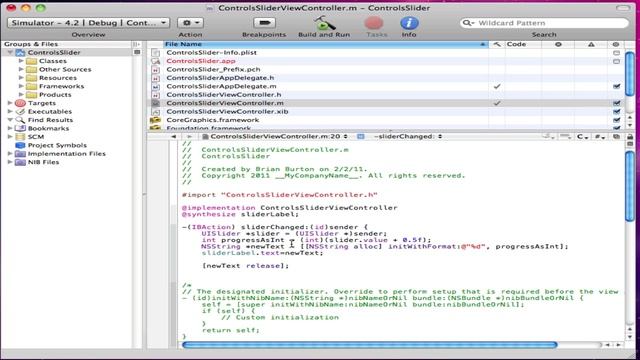Click the breakpoints popup in editor bar
Image resolution: width=640 pixels, height=360 pixels.
pos(565,137)
